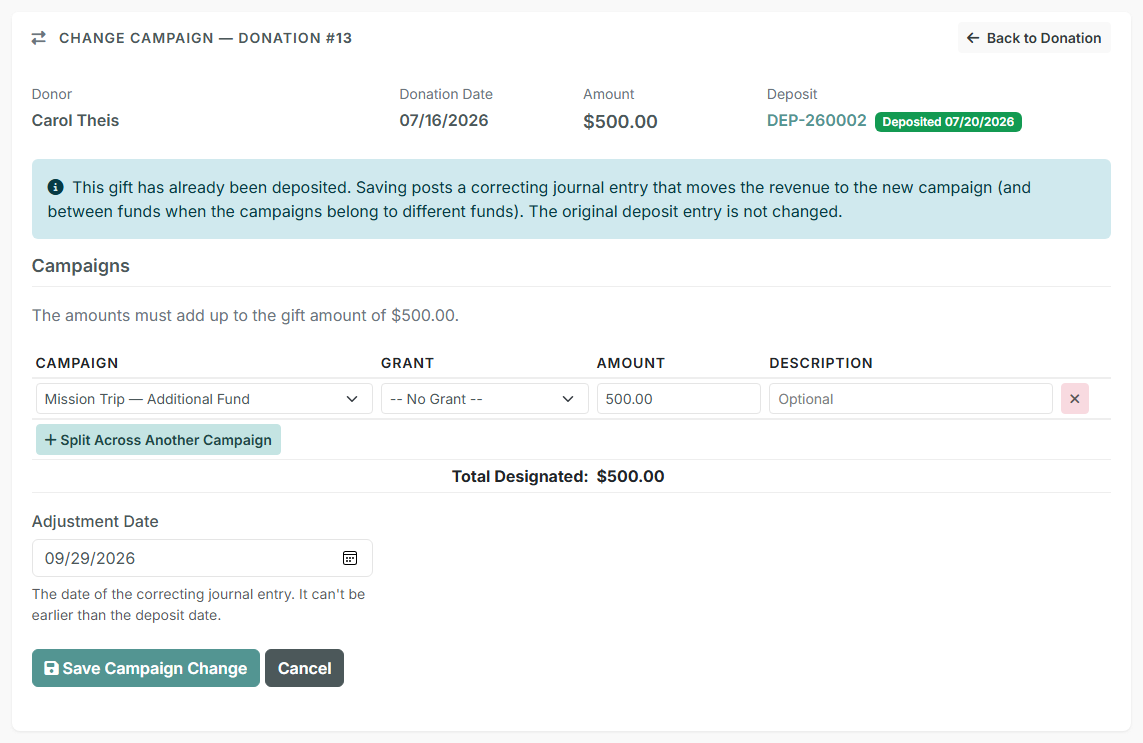Click the Deposited 07/20/2026 badge

pyautogui.click(x=948, y=122)
